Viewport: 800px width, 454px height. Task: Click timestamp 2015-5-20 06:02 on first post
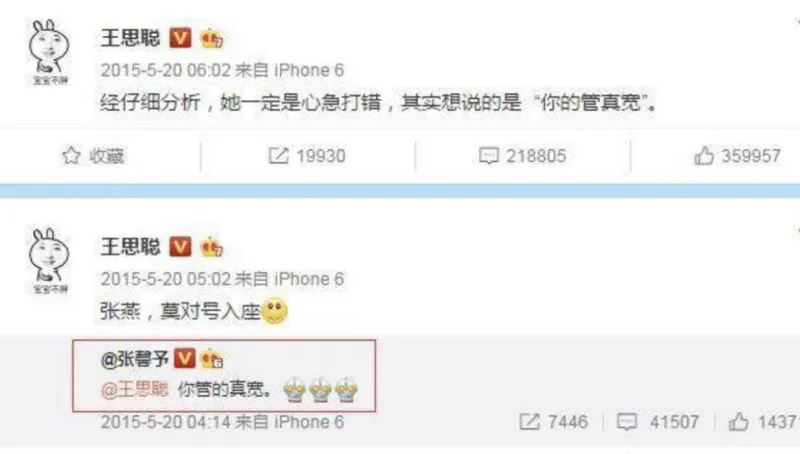coord(166,70)
